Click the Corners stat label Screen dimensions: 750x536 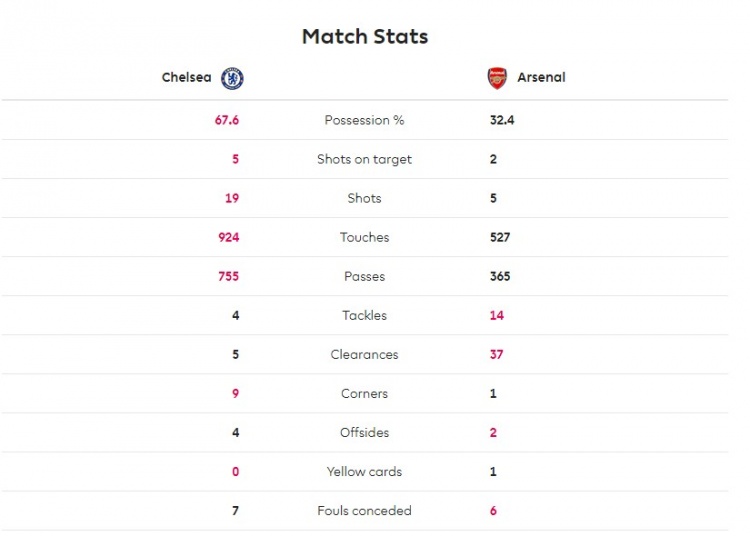(364, 393)
